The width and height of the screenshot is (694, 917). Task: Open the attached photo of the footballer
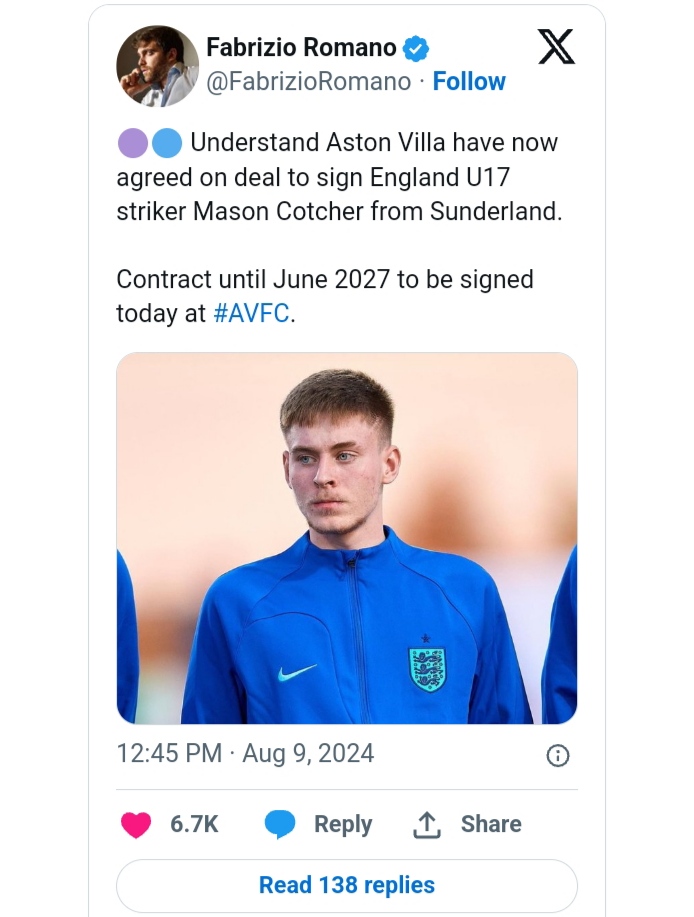point(347,538)
